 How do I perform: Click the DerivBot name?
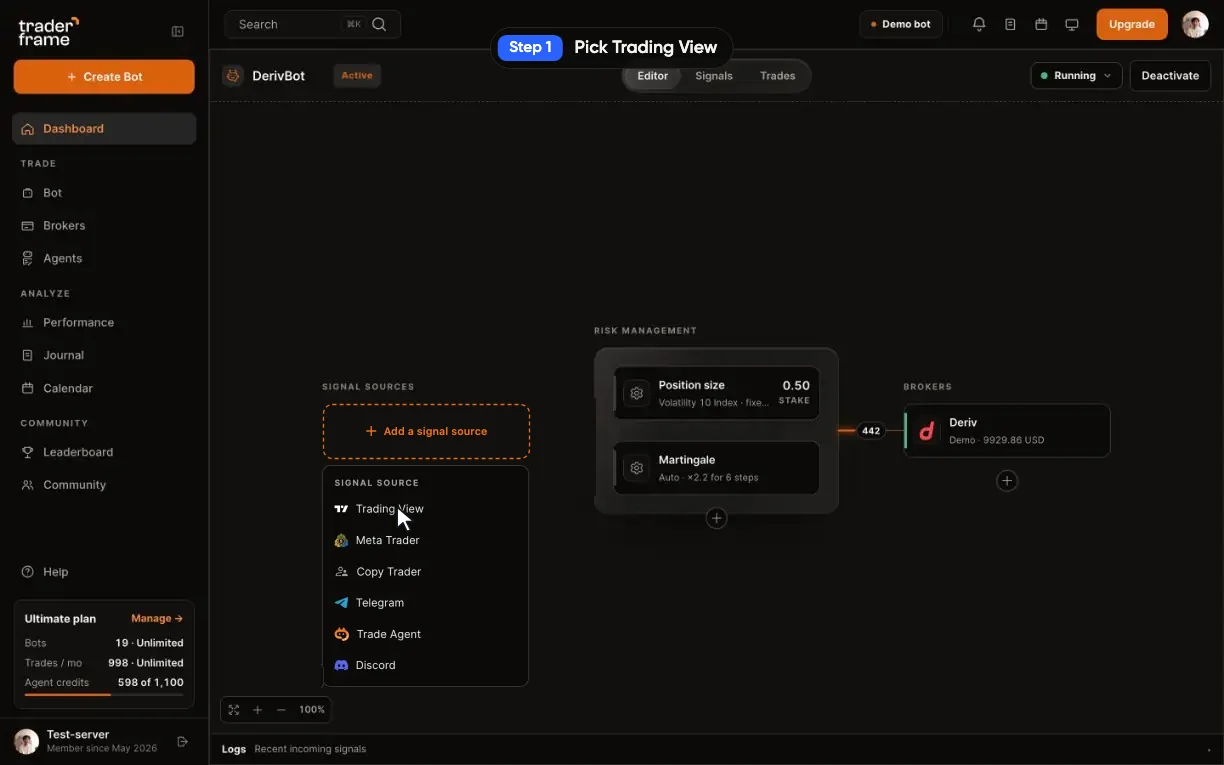[279, 76]
